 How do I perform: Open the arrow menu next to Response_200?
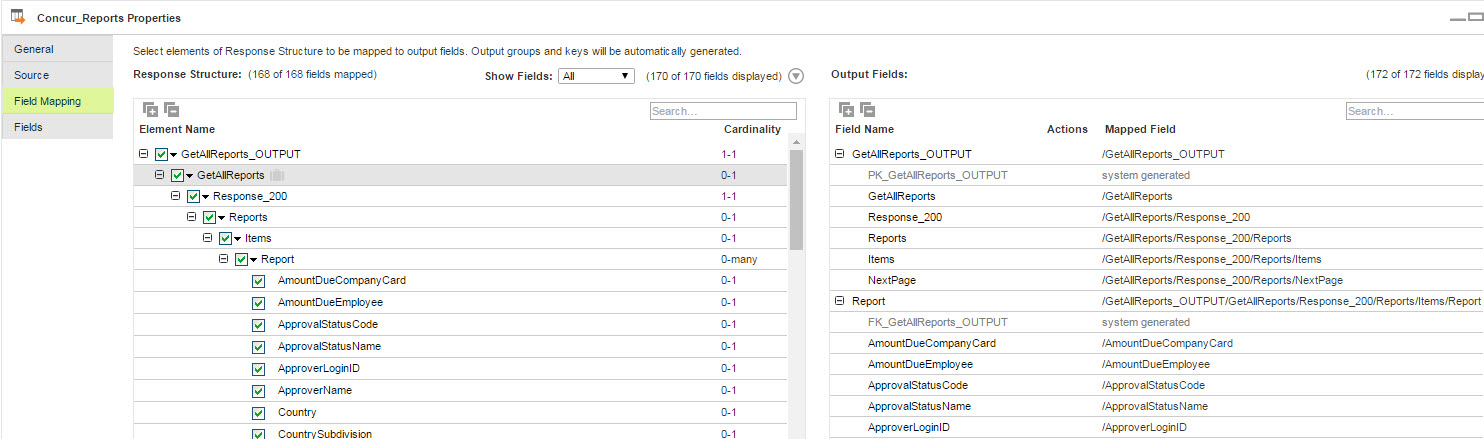pos(206,197)
